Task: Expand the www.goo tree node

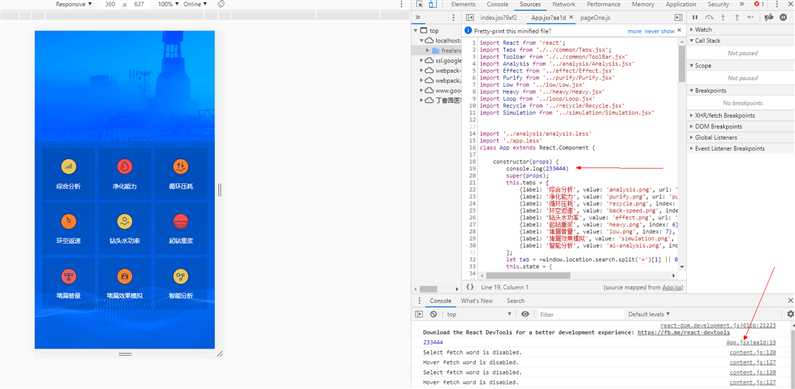Action: (x=422, y=90)
